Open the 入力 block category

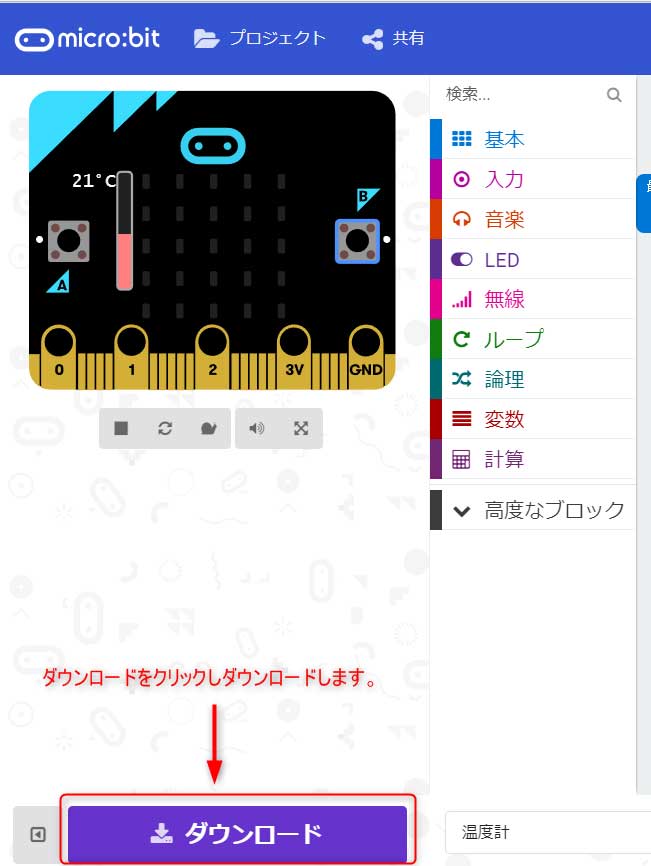532,179
